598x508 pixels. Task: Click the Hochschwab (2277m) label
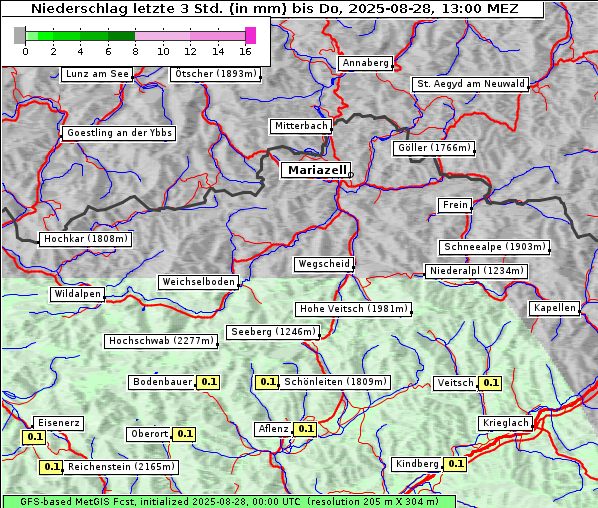click(x=161, y=341)
